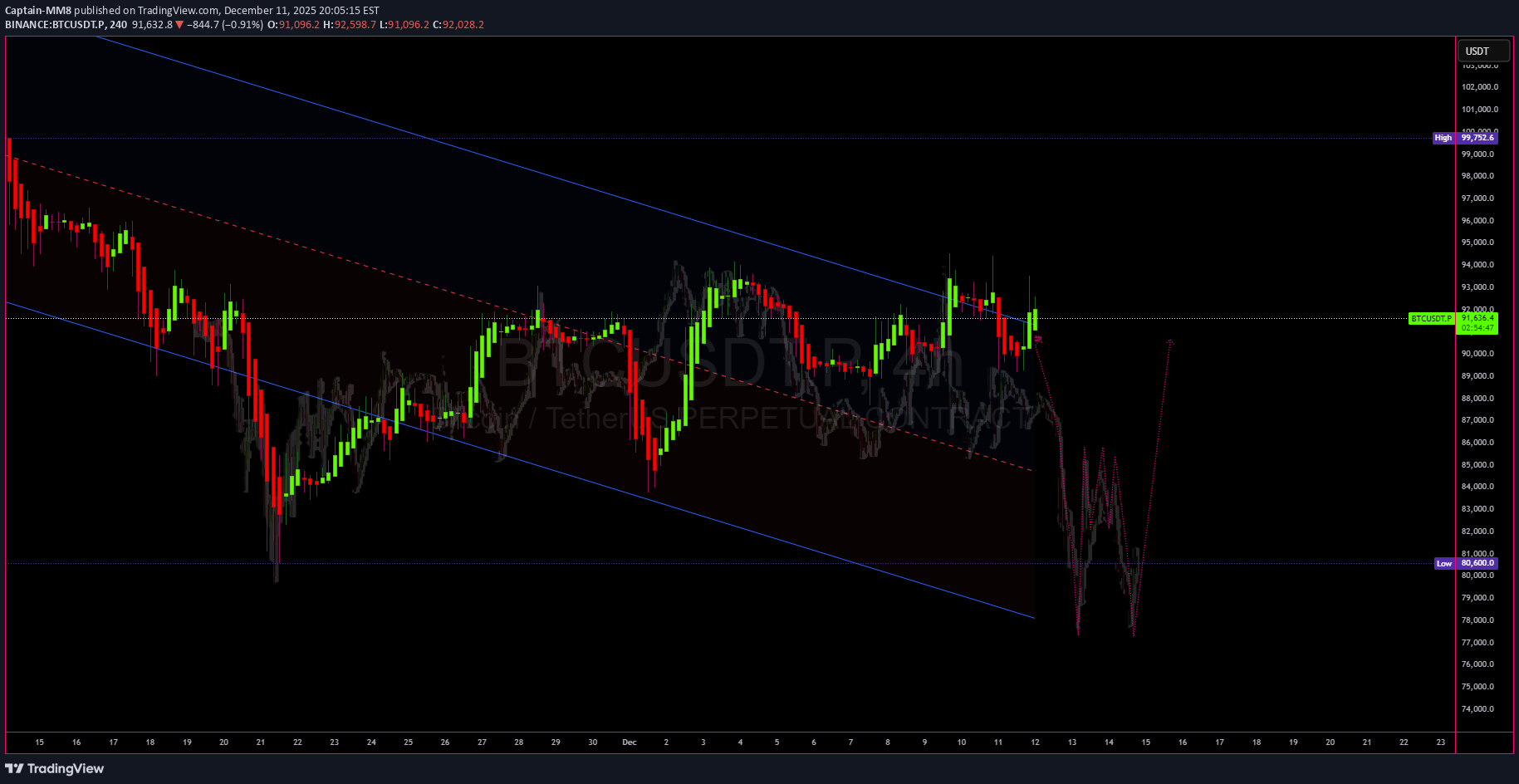1519x784 pixels.
Task: Click the 99,752.6 high price label
Action: [1477, 138]
